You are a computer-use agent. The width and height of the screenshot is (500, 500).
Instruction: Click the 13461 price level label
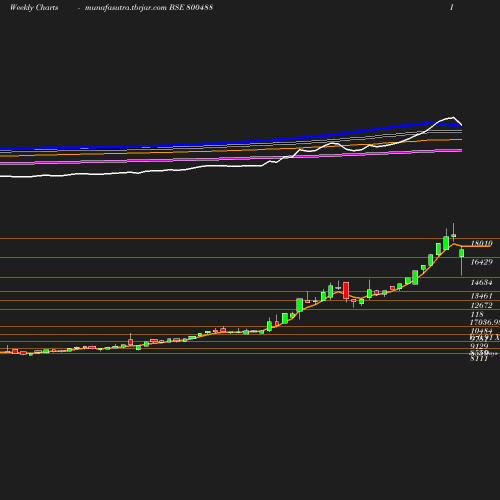[x=481, y=296]
